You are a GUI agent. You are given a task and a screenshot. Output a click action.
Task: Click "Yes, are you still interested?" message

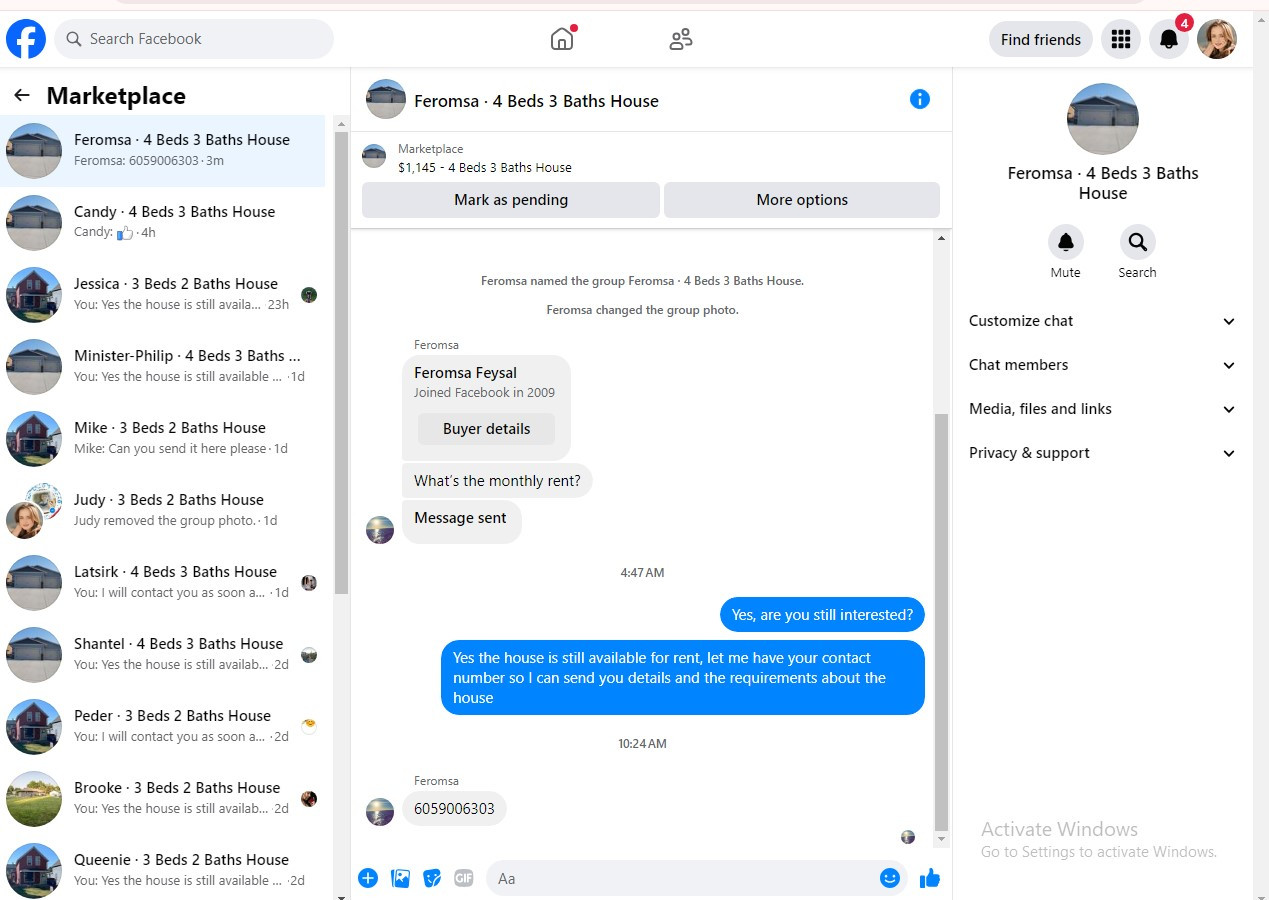pyautogui.click(x=822, y=615)
